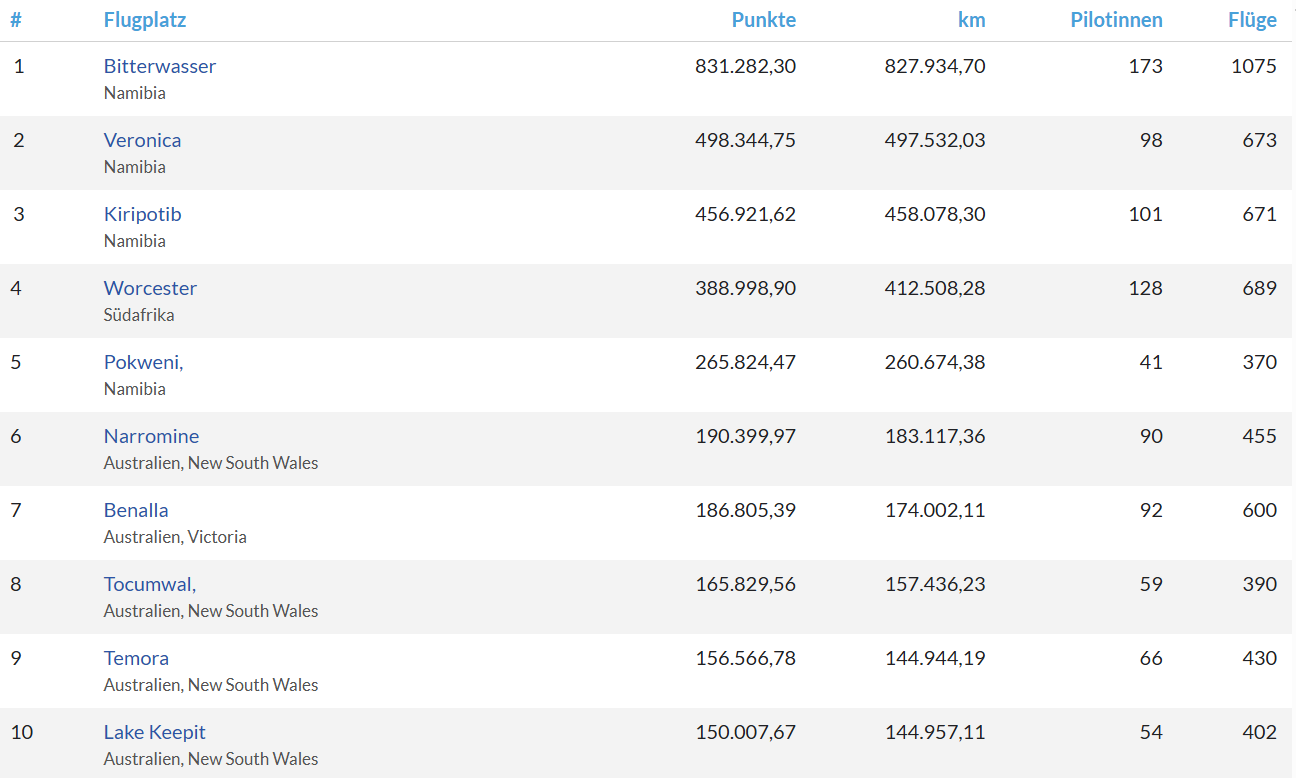Click the # rank column header

point(15,20)
